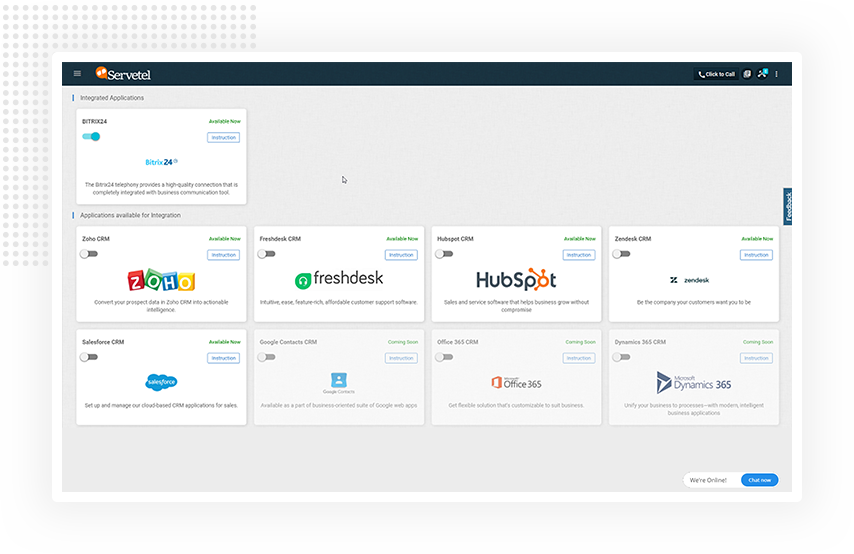Open the Bitrix24 Instruction button
Screen dimensions: 854x554
pos(223,137)
